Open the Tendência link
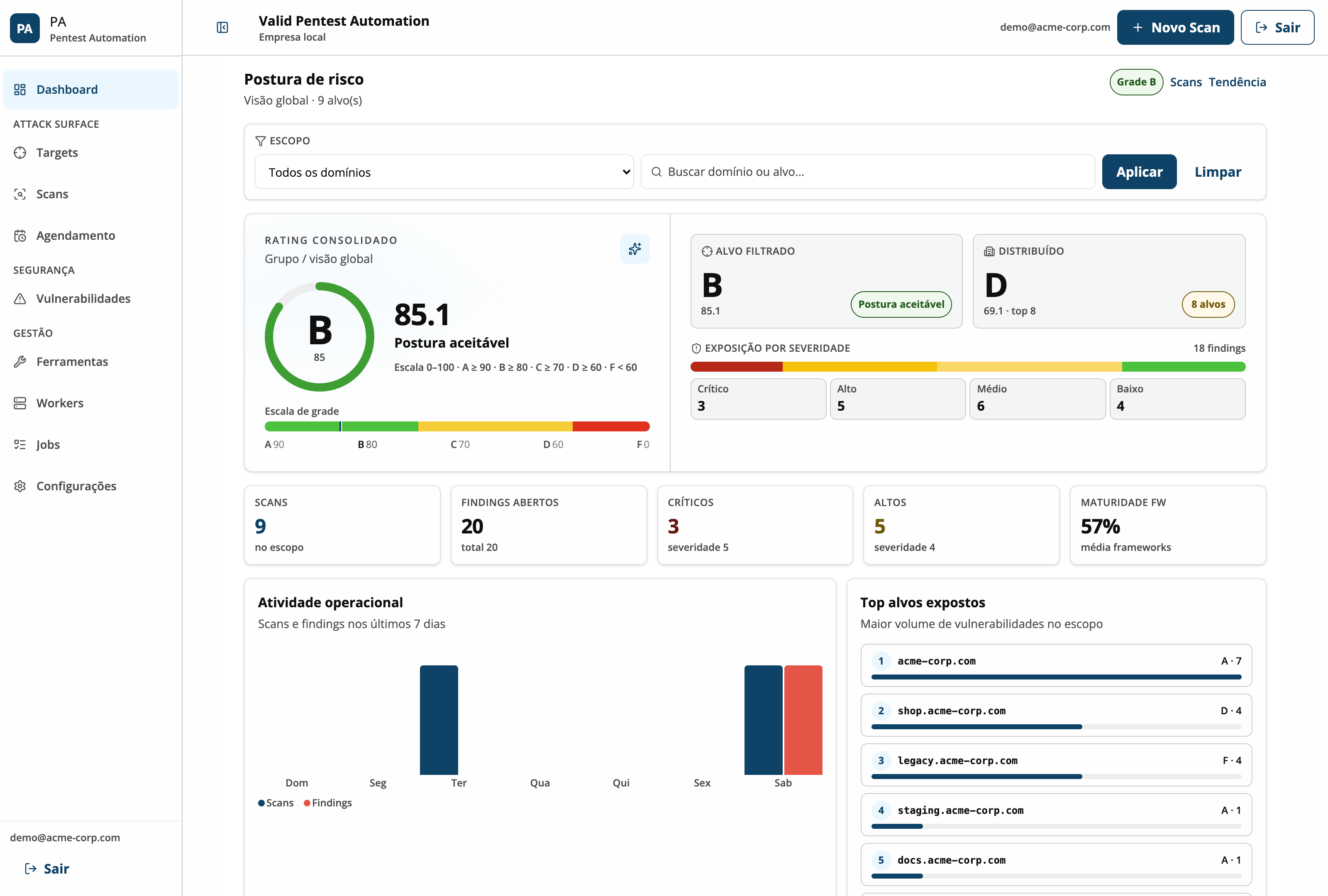1328x896 pixels. (1237, 82)
